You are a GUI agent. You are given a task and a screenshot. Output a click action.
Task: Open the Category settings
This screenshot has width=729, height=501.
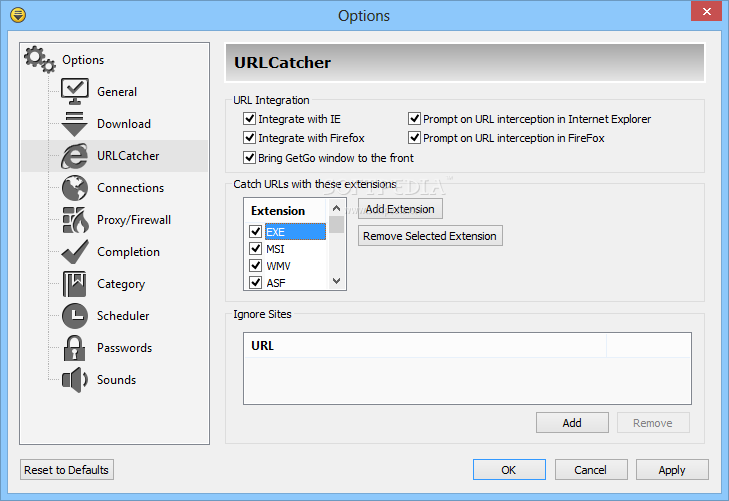click(x=121, y=283)
